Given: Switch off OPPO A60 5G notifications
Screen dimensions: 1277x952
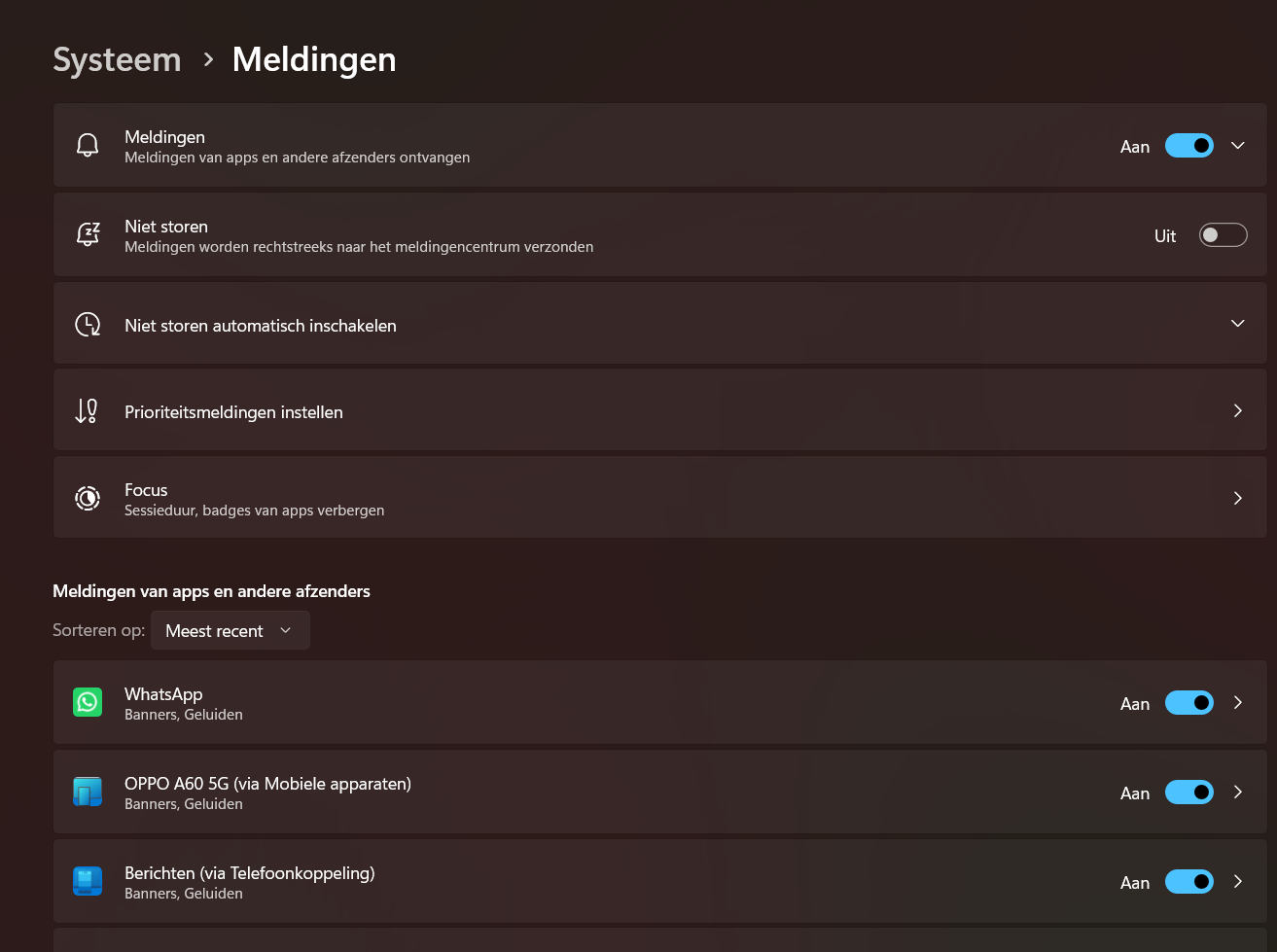Looking at the screenshot, I should 1189,793.
